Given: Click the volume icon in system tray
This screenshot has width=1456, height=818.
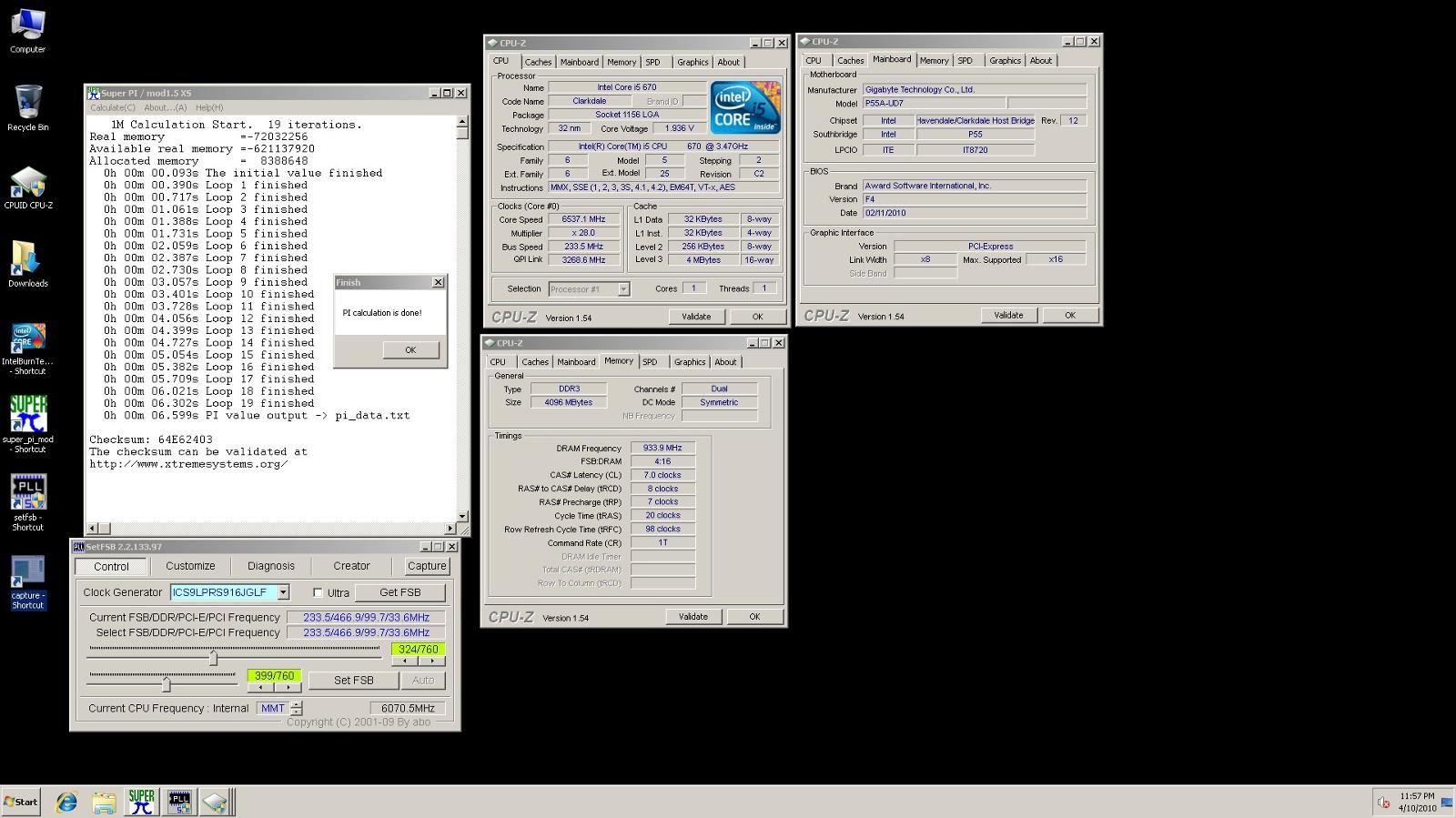Looking at the screenshot, I should click(1383, 803).
